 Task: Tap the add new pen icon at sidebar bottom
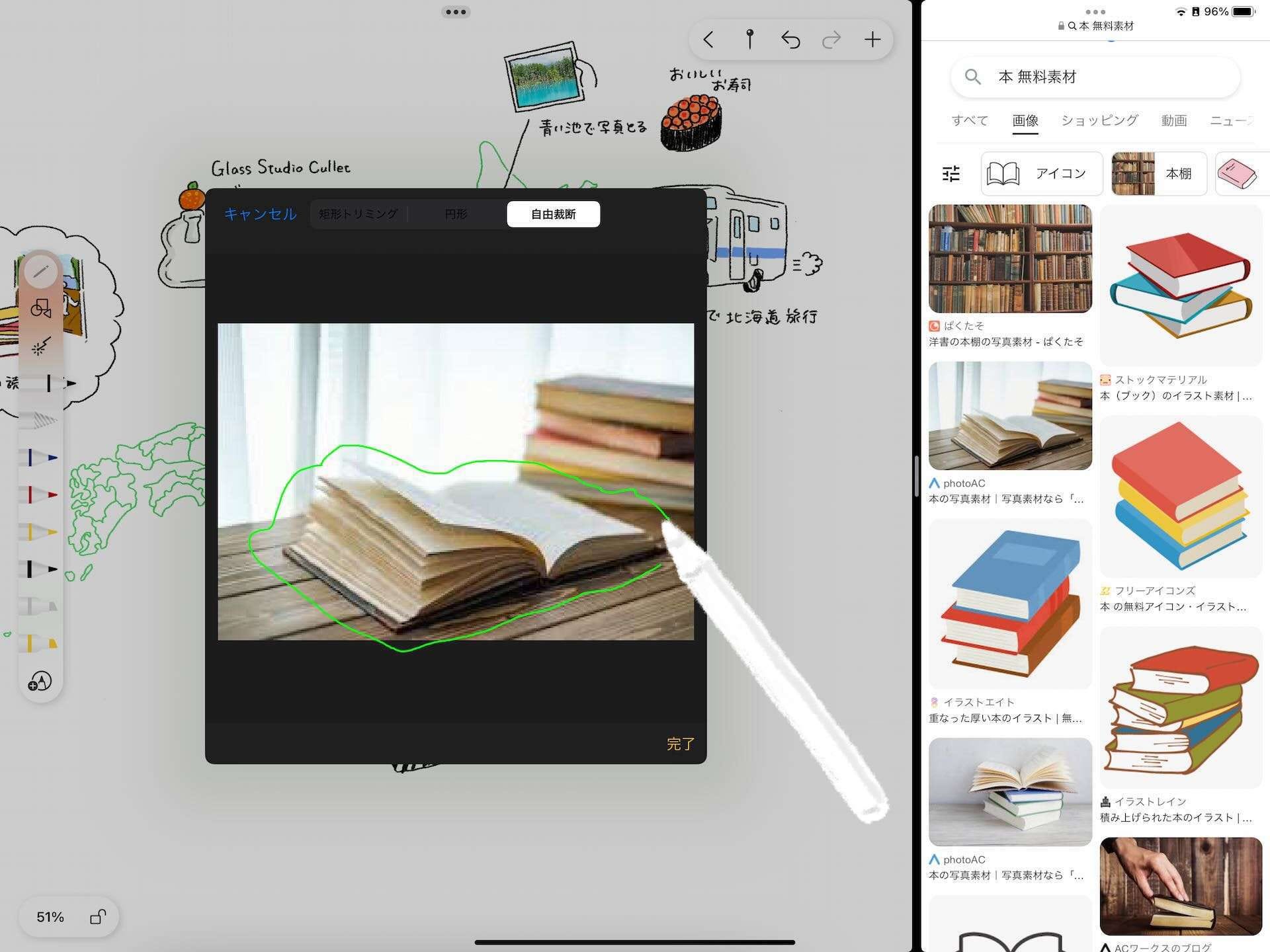(40, 681)
